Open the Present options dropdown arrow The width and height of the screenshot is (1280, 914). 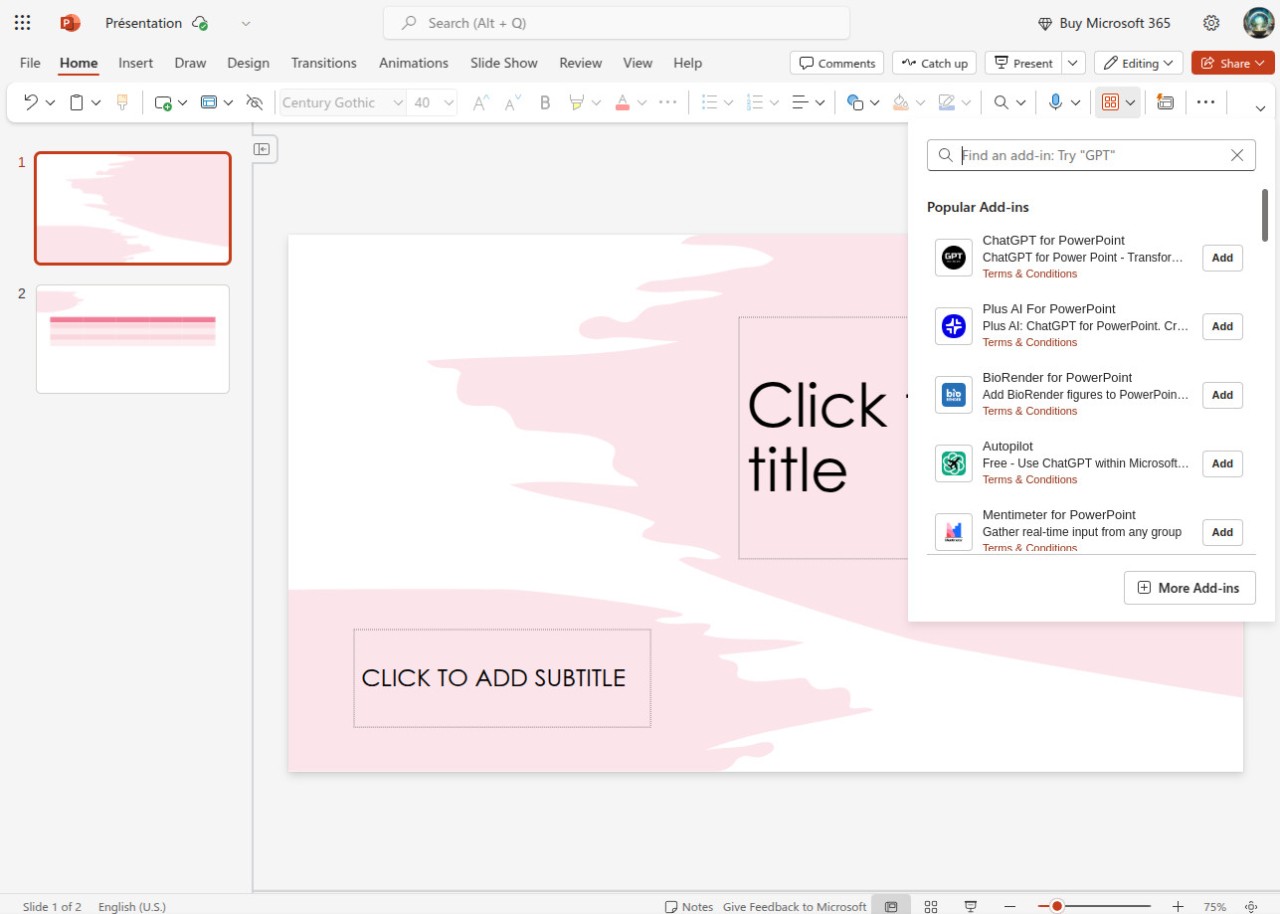tap(1073, 63)
